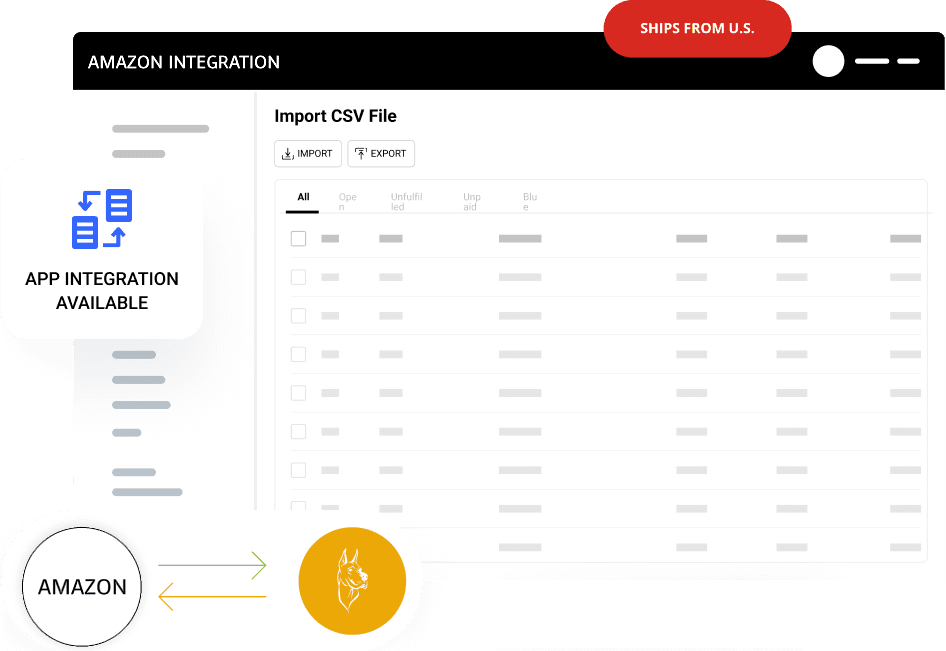Click the white circle avatar in header
946x651 pixels.
point(828,61)
